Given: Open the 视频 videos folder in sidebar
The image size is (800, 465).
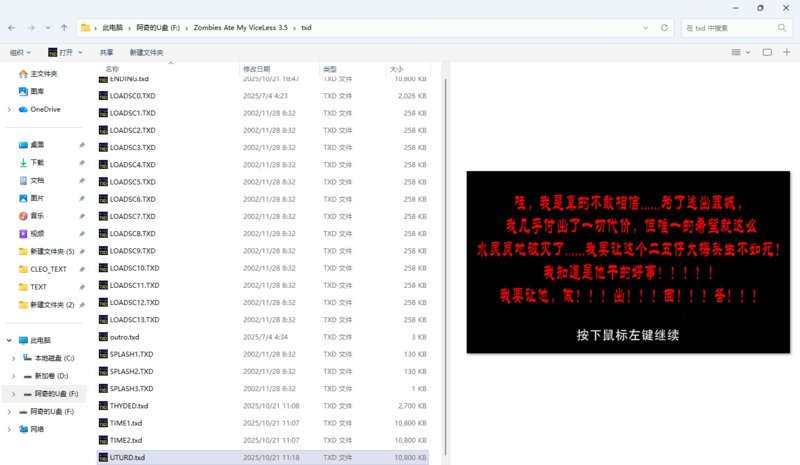Looking at the screenshot, I should [x=23, y=233].
